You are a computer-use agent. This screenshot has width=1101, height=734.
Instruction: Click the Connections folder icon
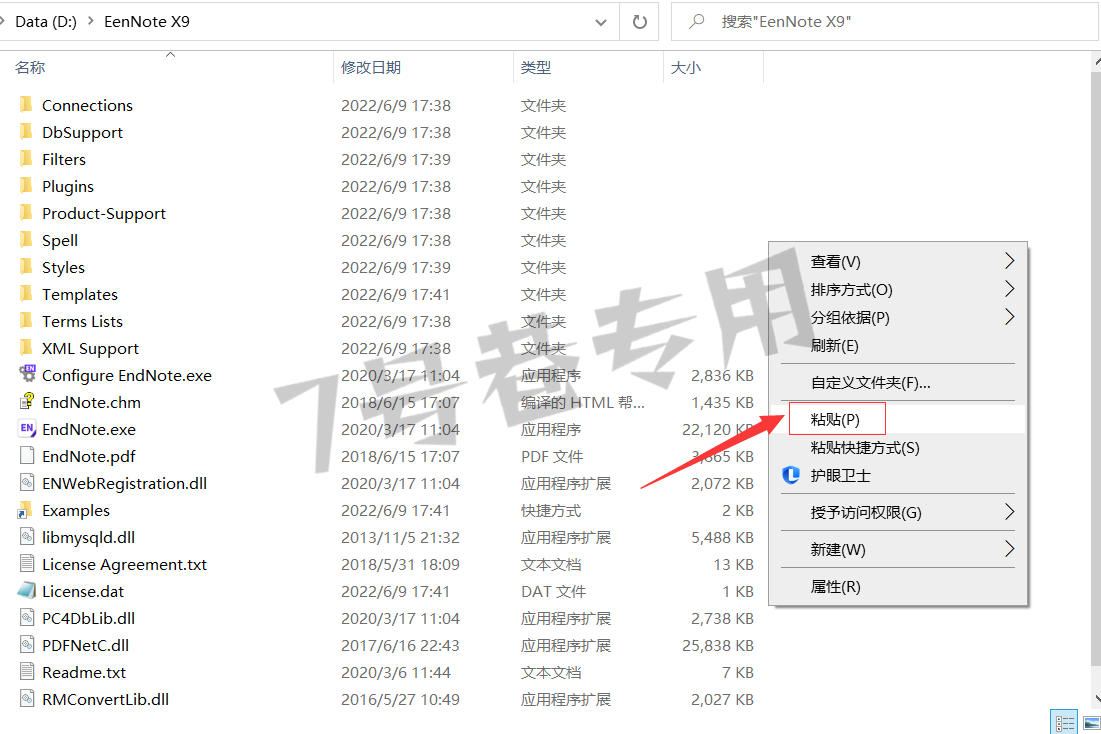coord(26,105)
